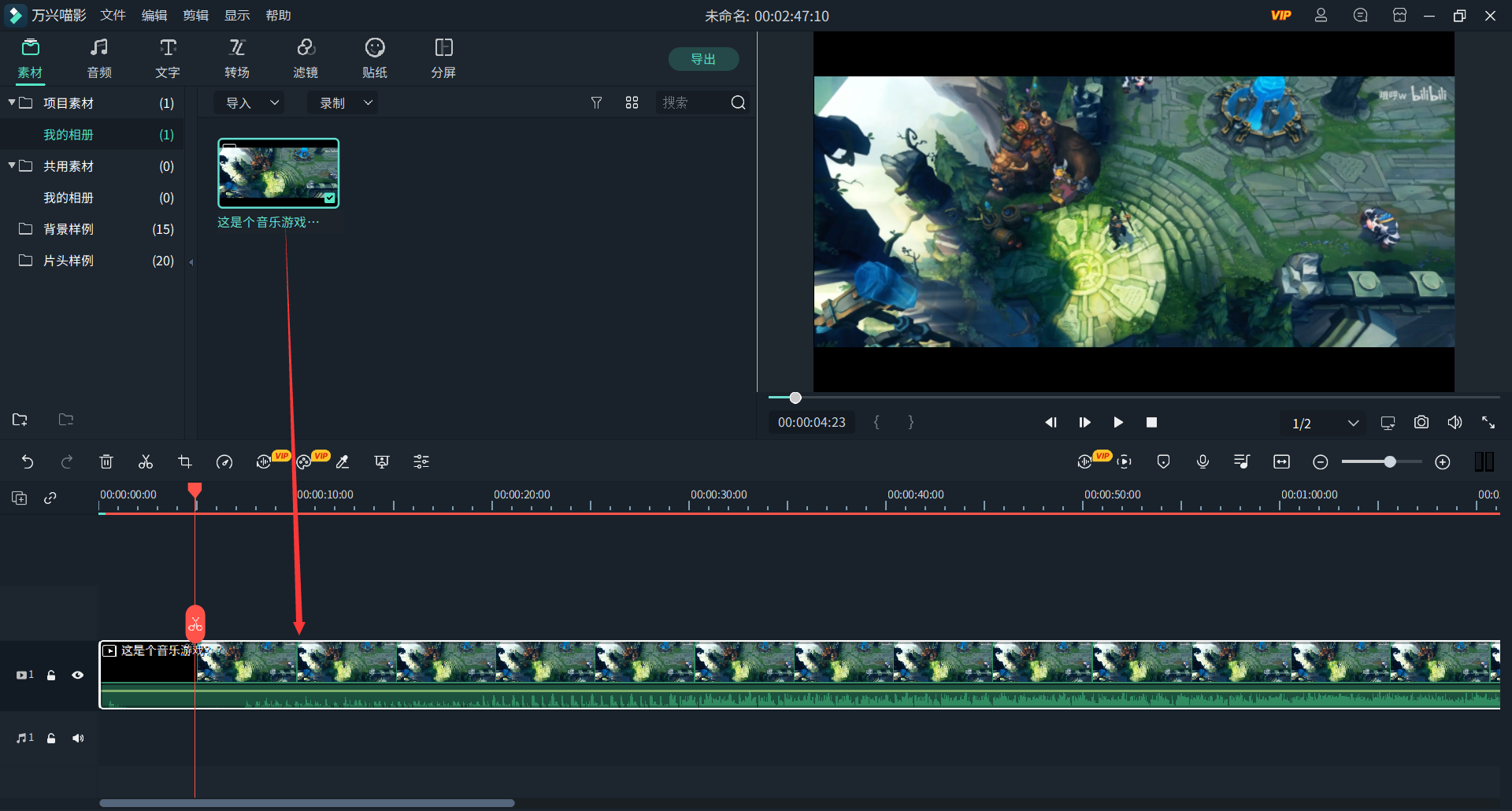The image size is (1512, 811).
Task: Click the add track icon
Action: pyautogui.click(x=20, y=498)
